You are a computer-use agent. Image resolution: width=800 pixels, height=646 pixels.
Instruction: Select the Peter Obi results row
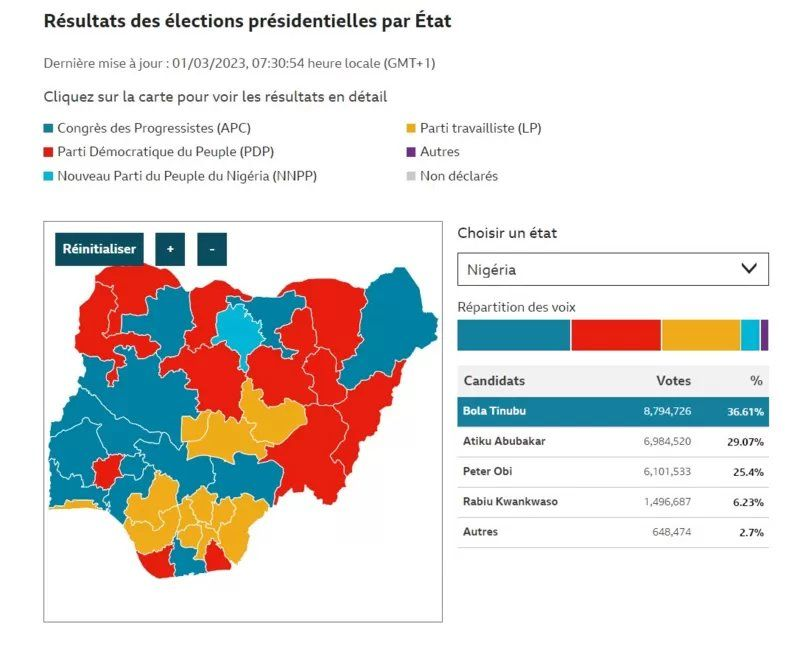pos(612,471)
